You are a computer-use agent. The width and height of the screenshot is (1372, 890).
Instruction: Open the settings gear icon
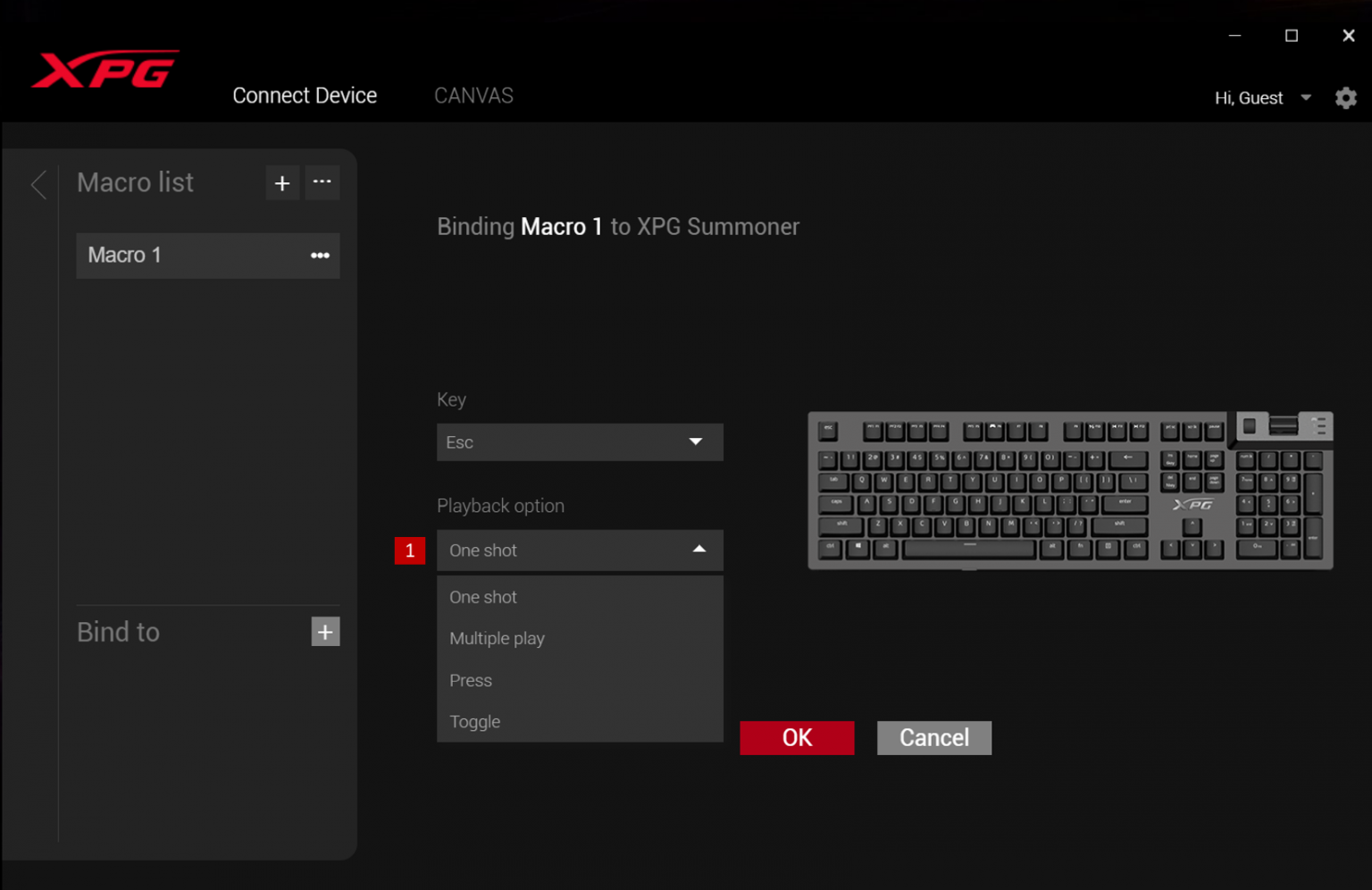tap(1345, 98)
